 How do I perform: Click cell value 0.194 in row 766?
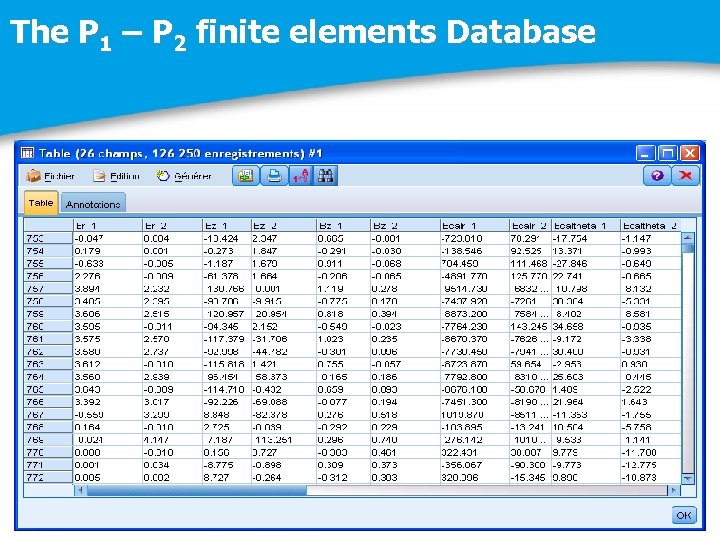point(385,402)
